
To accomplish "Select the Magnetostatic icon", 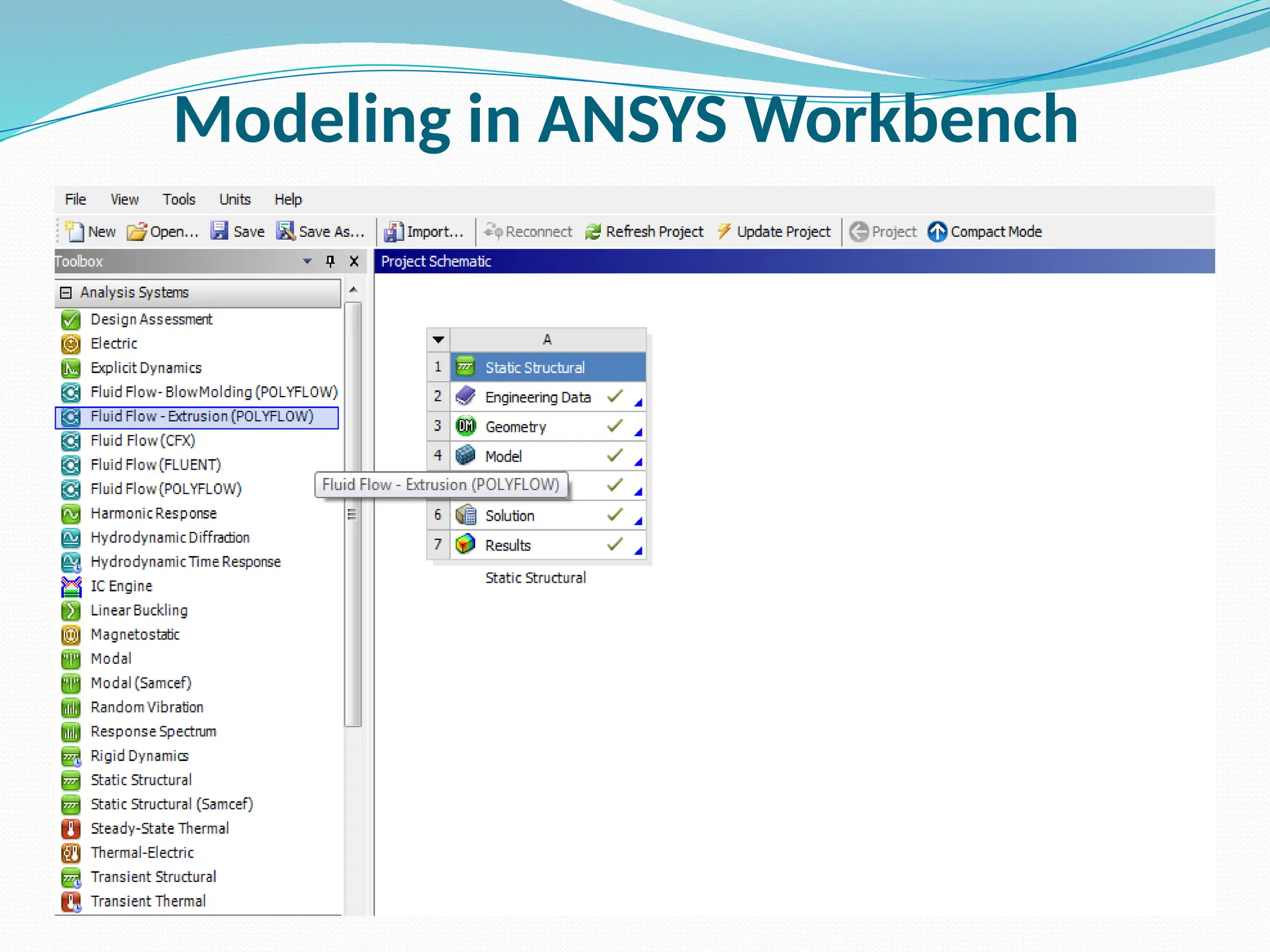I will 71,635.
